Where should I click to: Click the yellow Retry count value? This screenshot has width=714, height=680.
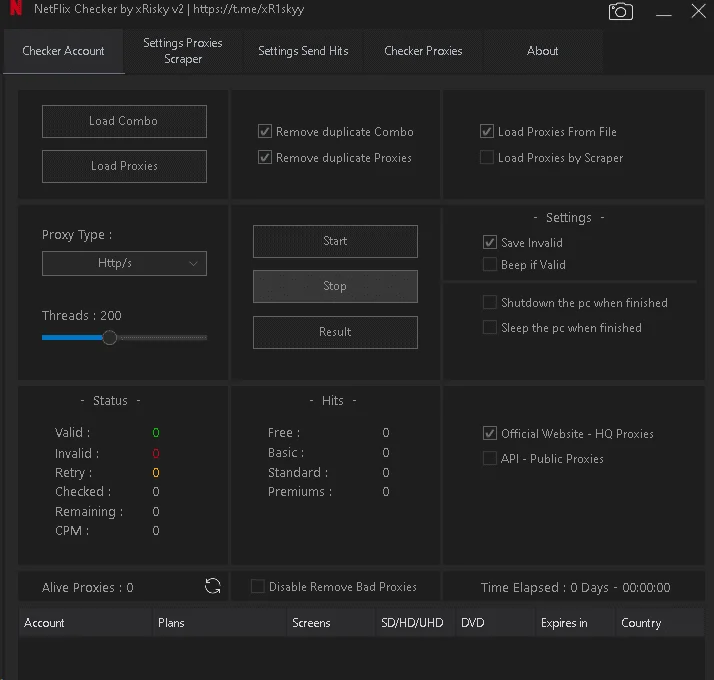156,473
